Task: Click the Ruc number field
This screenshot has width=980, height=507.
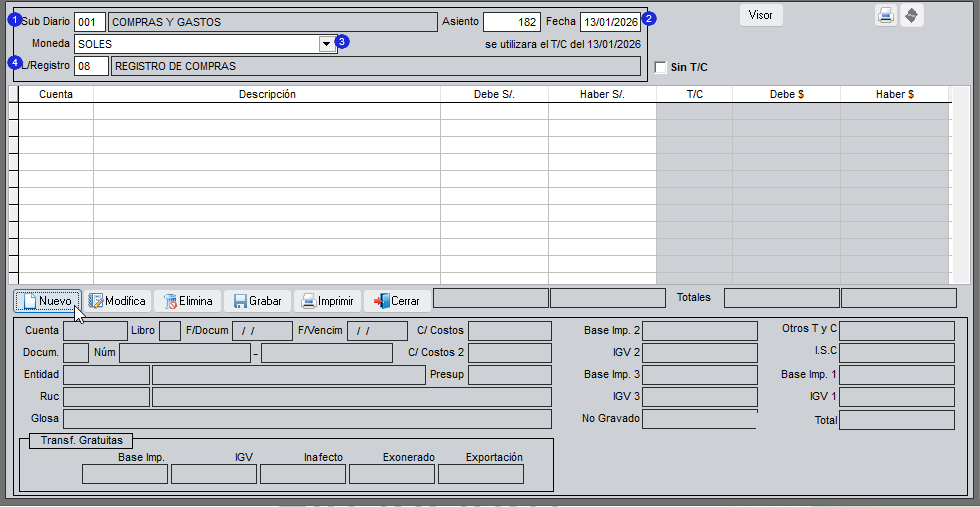Action: (107, 397)
